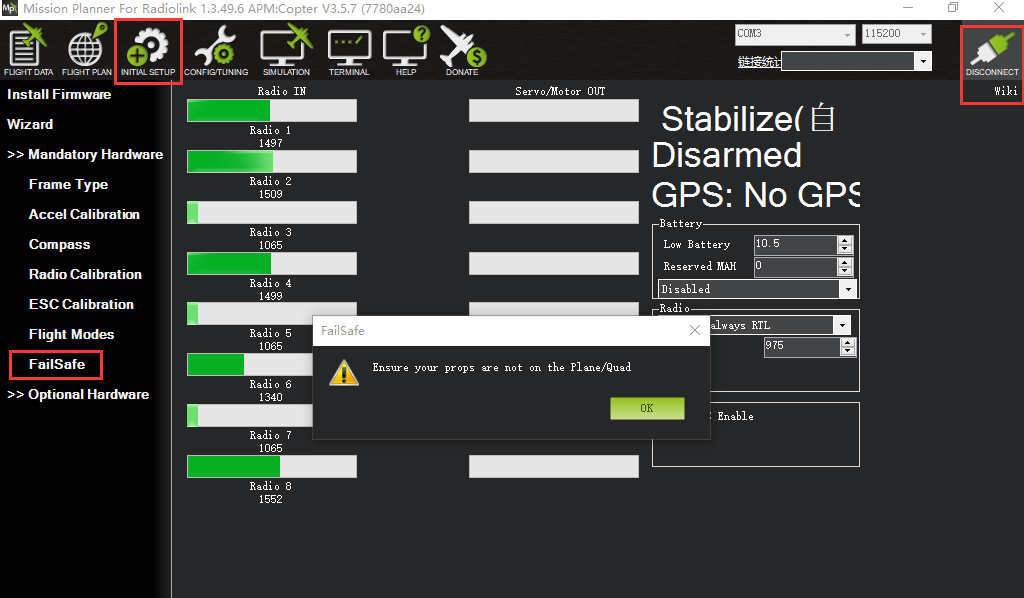
Task: Open the Help monitor icon
Action: [x=406, y=52]
